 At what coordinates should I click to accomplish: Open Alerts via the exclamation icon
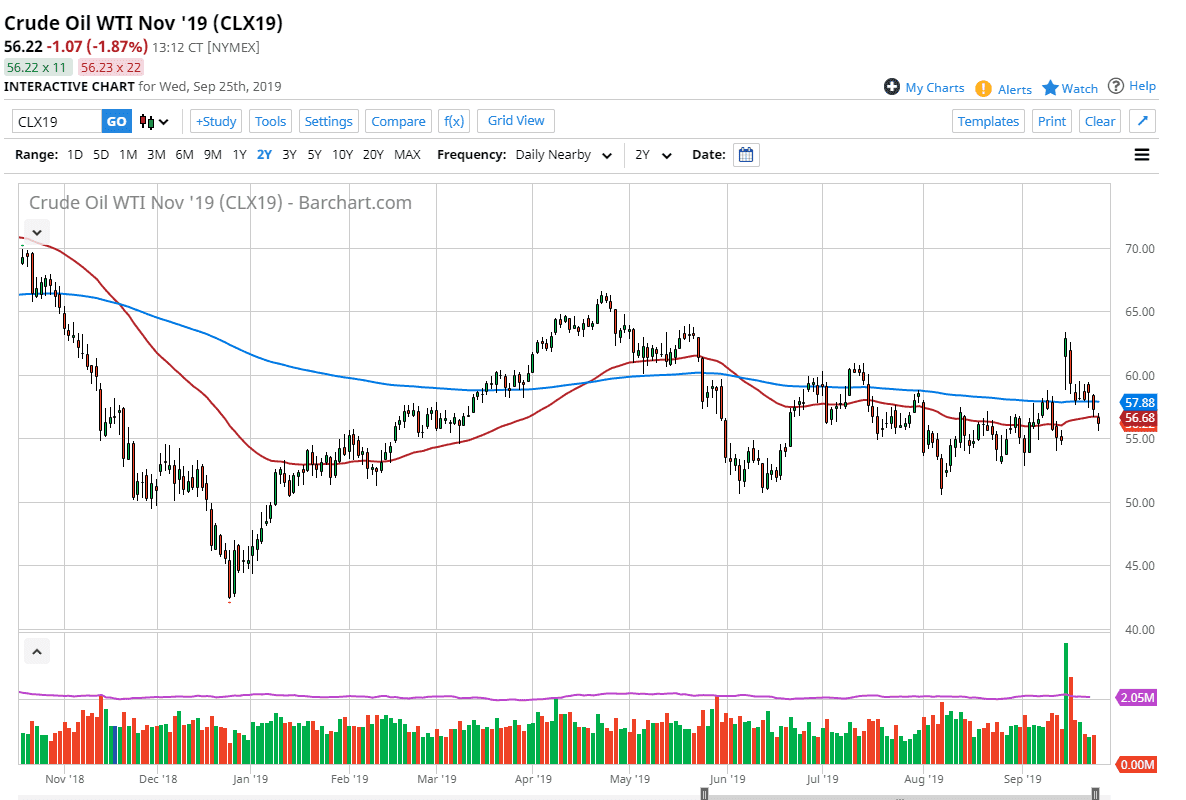(985, 88)
